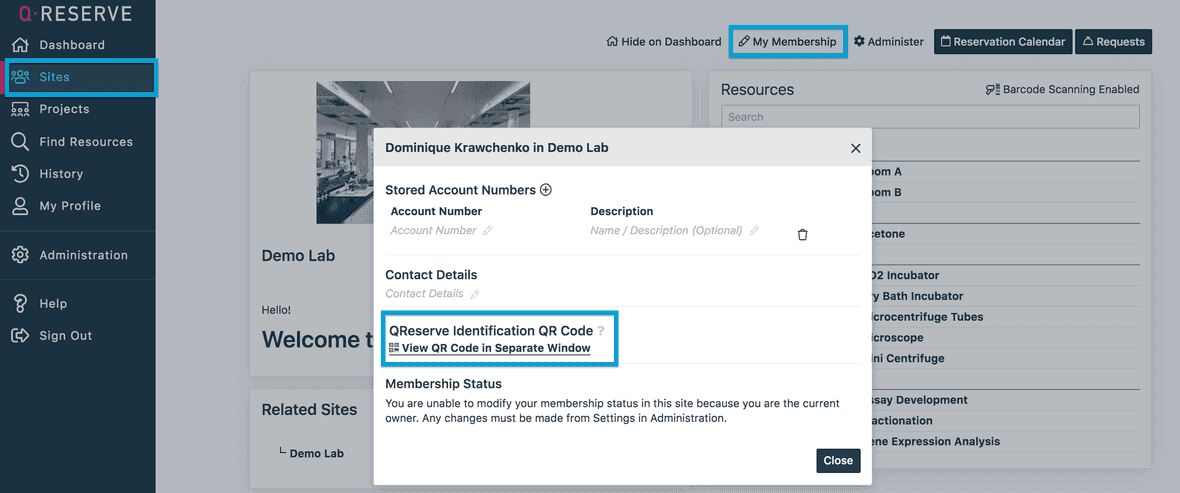The image size is (1180, 493).
Task: Open My Profile page
Action: (69, 206)
